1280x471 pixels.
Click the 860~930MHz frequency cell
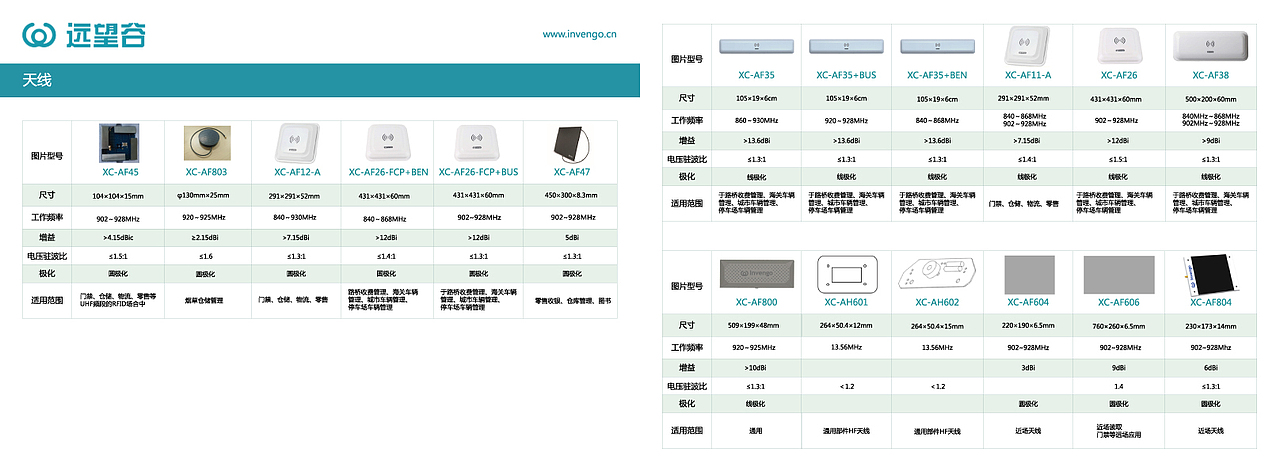(x=756, y=120)
